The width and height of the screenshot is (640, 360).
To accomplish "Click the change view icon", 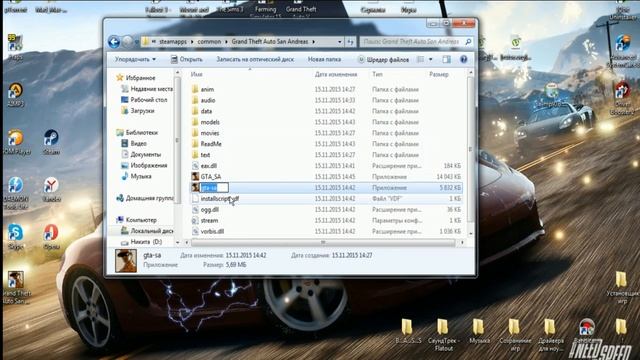I will tap(420, 60).
